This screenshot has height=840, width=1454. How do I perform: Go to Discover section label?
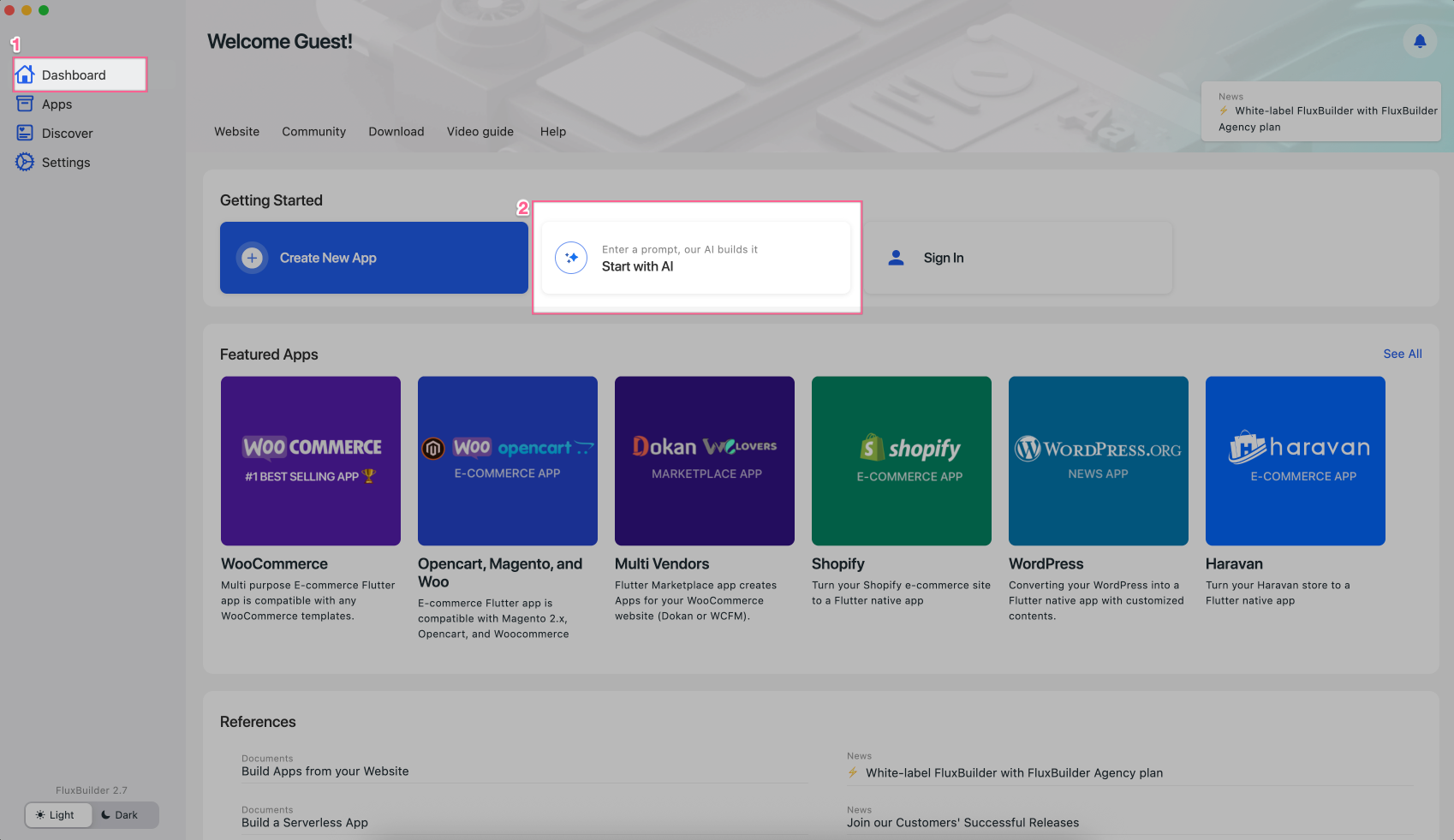coord(67,134)
